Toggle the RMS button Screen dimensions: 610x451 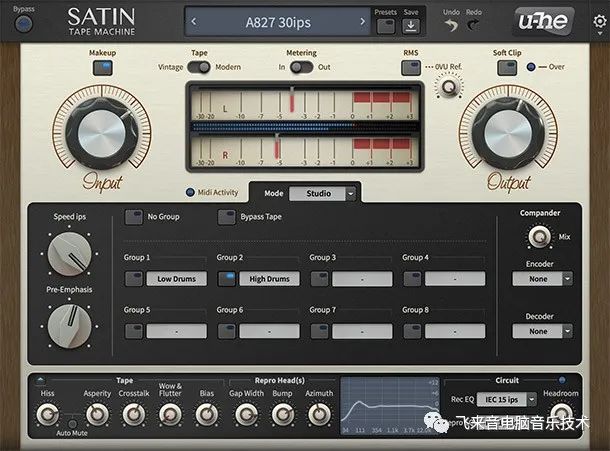(x=411, y=68)
